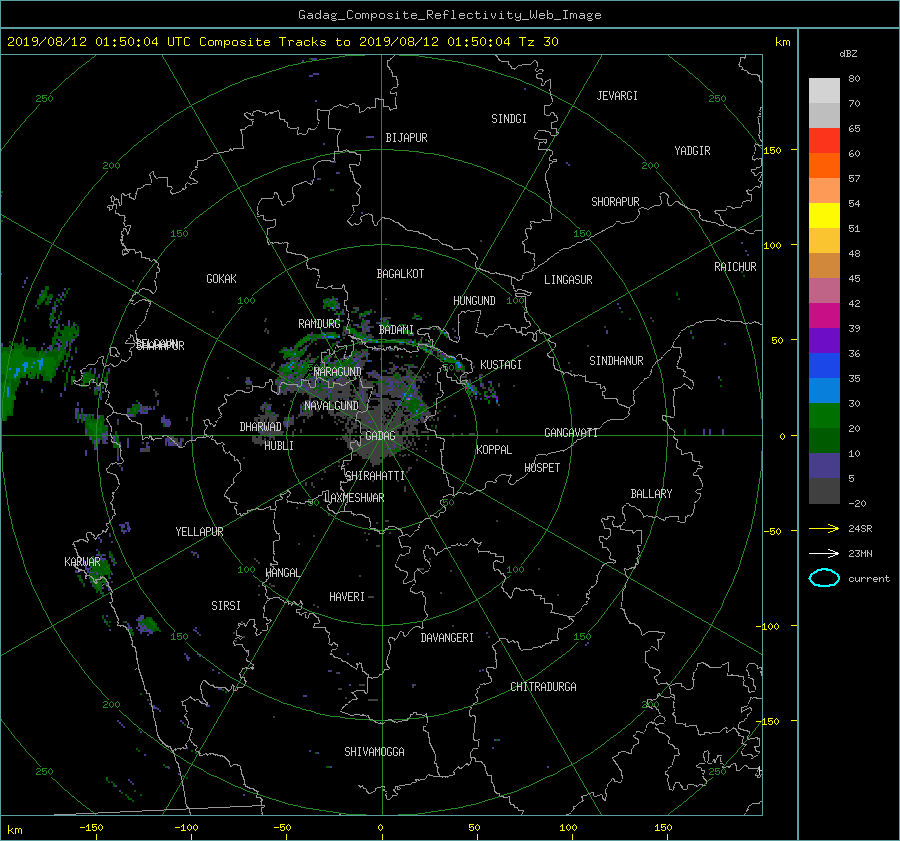Click the SHORAPUR city label
This screenshot has width=900, height=841.
coord(615,202)
